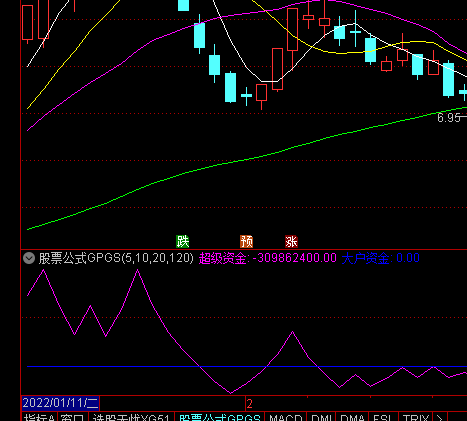
Task: Open the DMA indicator tab
Action: (352, 417)
